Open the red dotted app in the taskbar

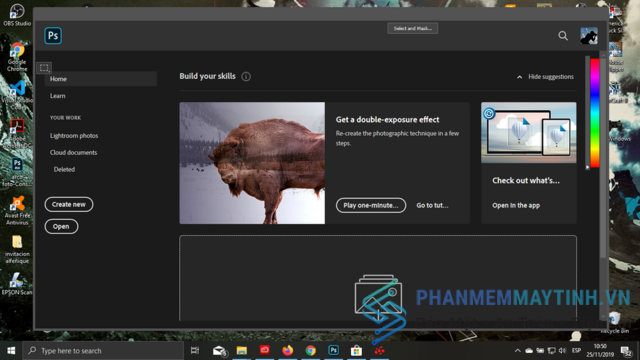click(380, 351)
